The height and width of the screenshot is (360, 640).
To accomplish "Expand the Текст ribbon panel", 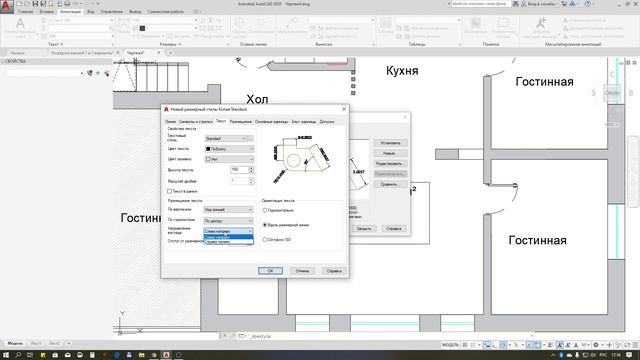I will coord(56,44).
